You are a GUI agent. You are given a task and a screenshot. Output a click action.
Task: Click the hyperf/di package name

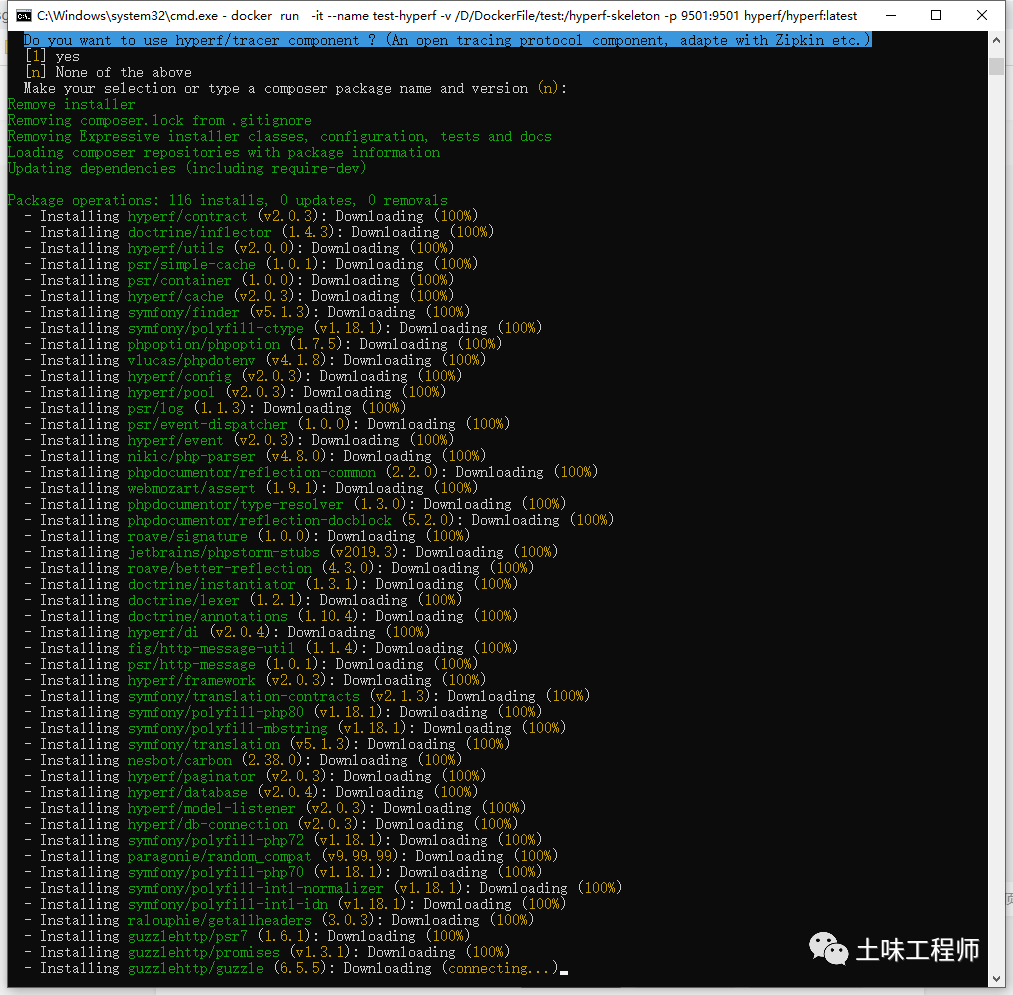[163, 632]
